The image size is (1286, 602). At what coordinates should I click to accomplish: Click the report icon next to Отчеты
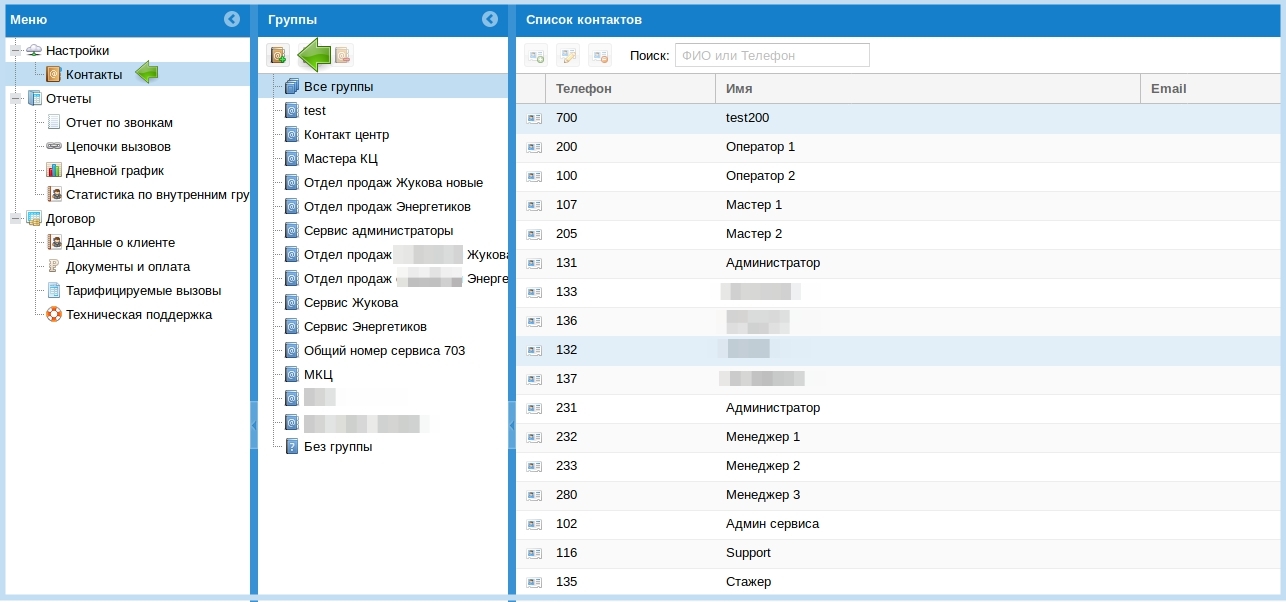(34, 98)
